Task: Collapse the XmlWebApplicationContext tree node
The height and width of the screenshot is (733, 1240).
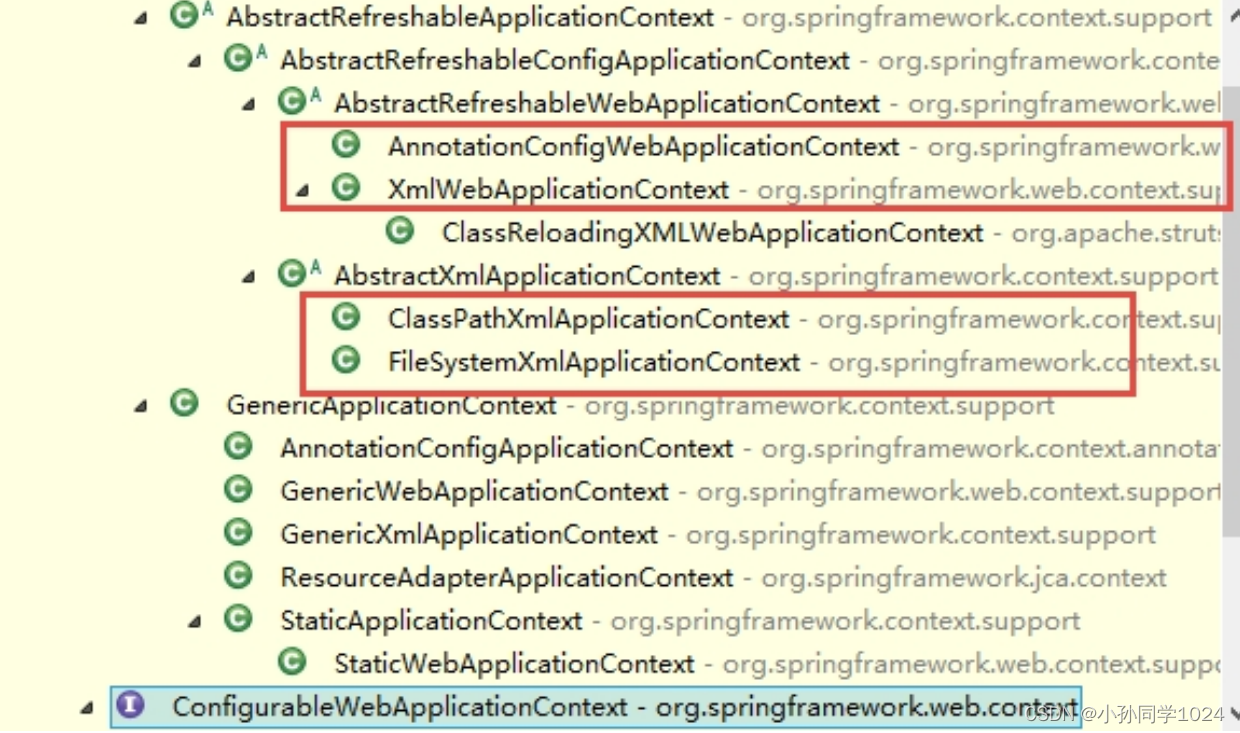Action: (301, 188)
